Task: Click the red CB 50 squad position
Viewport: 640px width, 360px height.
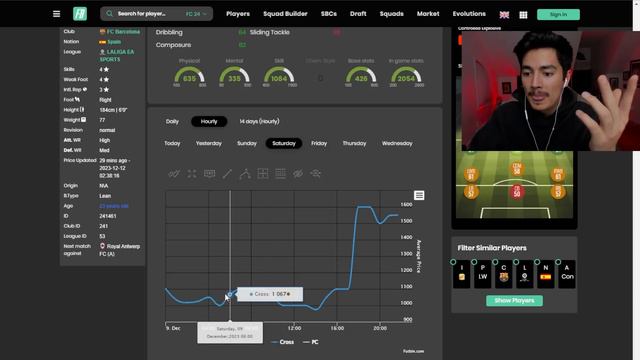Action: [x=517, y=192]
